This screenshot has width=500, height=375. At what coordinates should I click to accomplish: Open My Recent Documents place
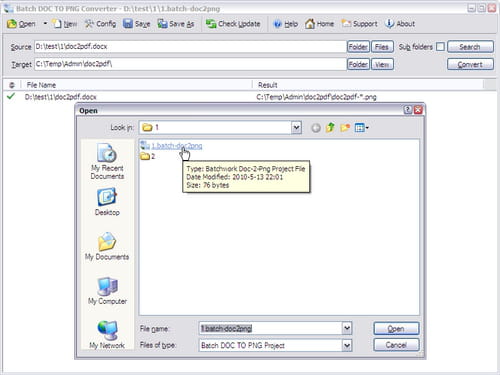click(107, 162)
